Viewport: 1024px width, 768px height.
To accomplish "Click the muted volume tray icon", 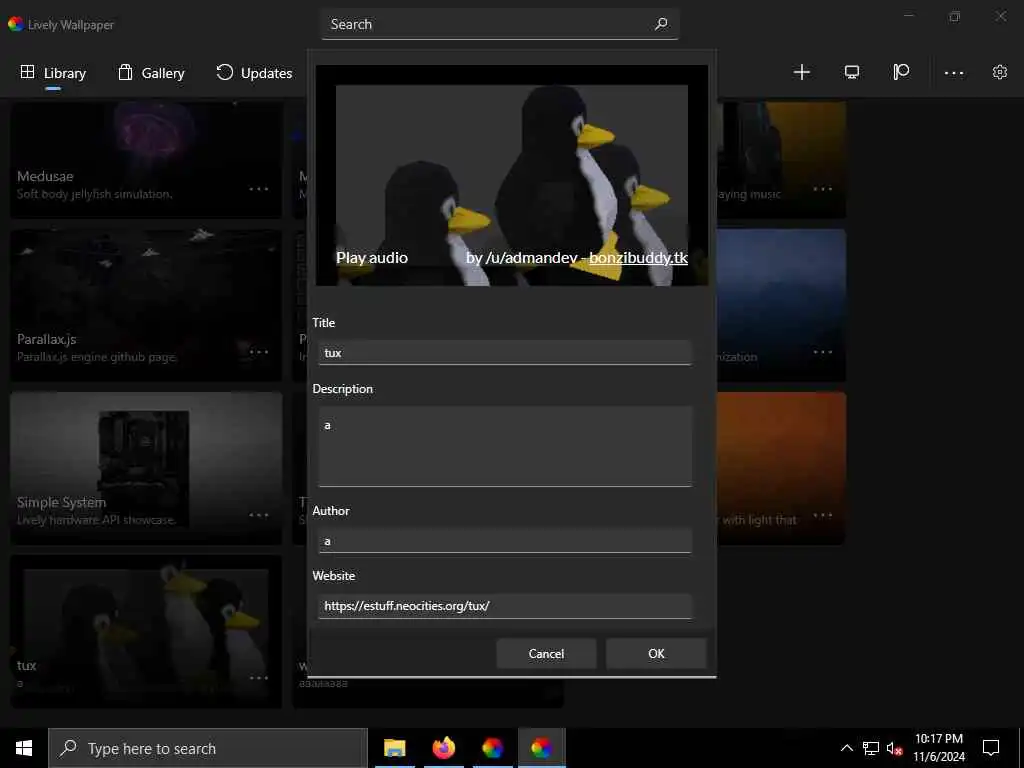I will [894, 748].
